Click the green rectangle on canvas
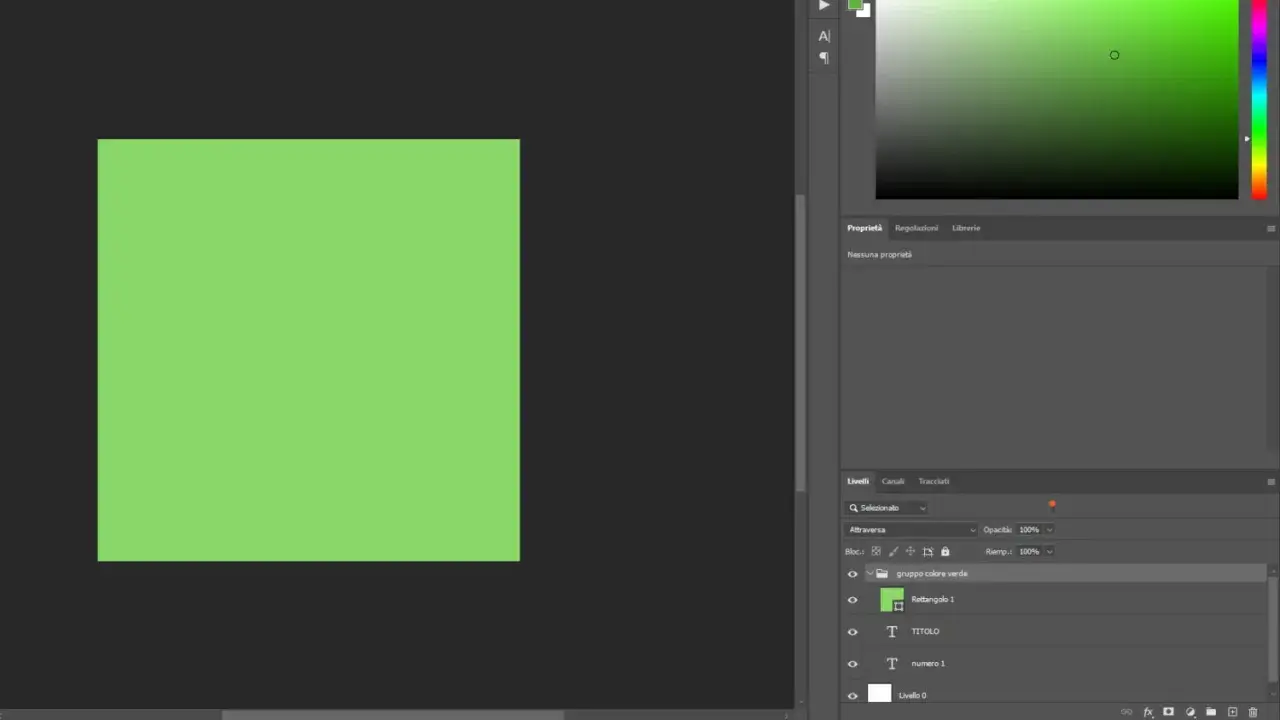This screenshot has width=1280, height=720. click(x=308, y=350)
